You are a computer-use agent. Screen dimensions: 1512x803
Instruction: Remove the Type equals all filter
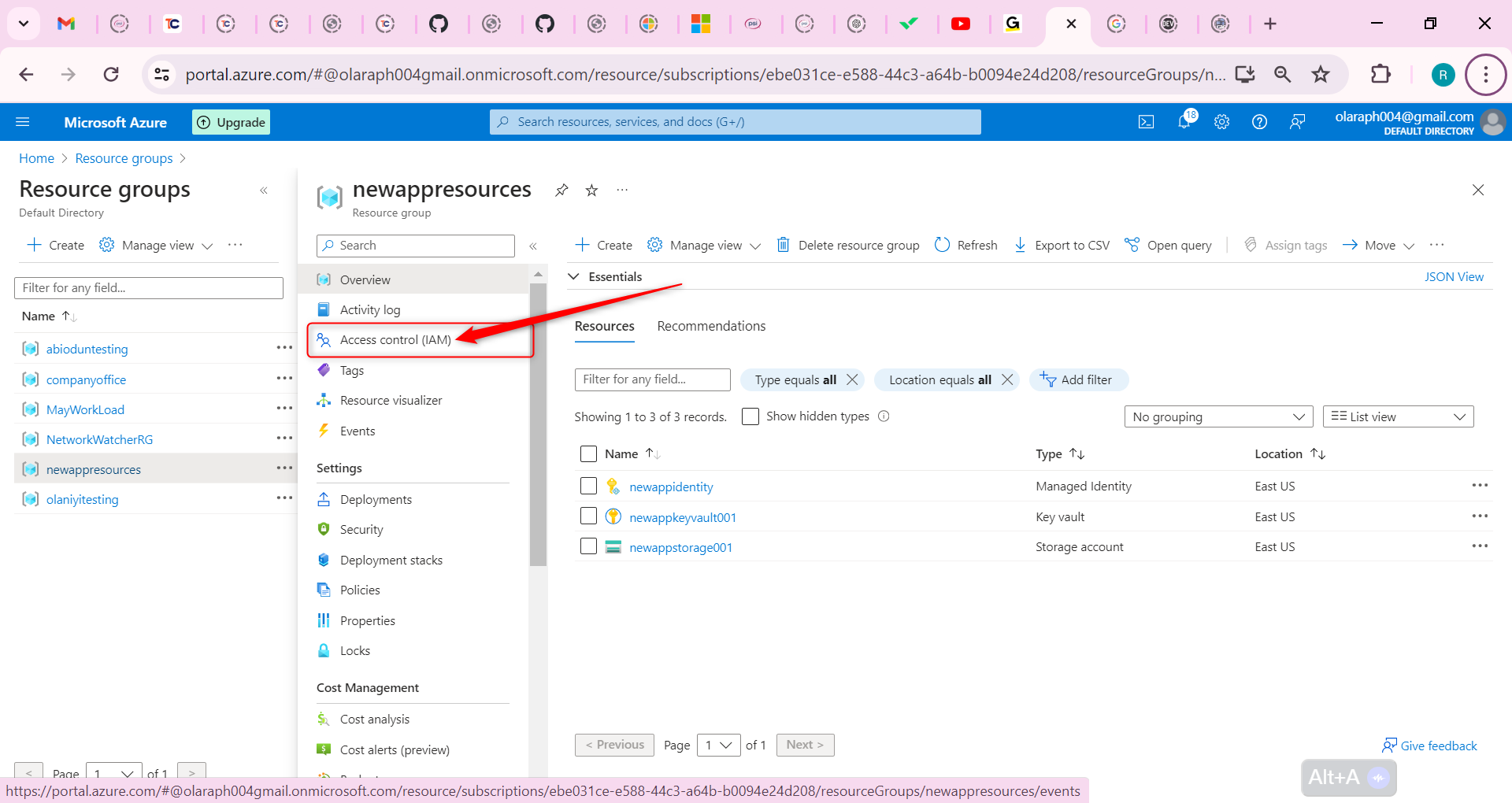click(x=852, y=379)
